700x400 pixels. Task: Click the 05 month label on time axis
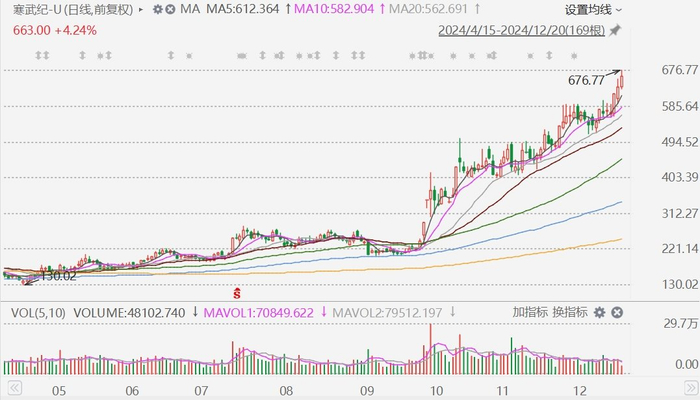59,391
